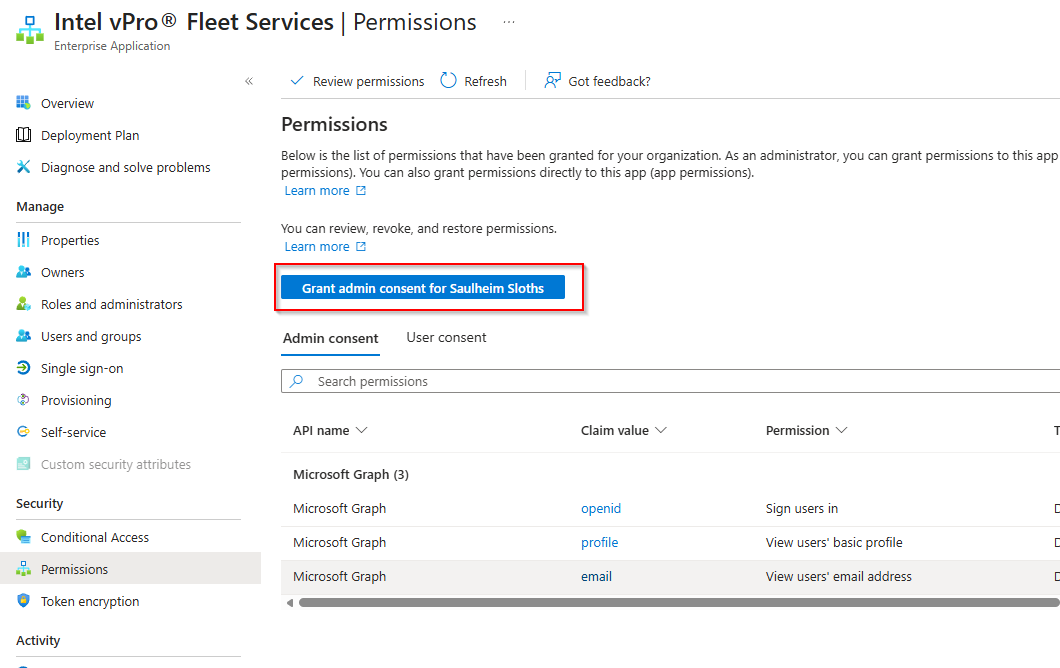Viewport: 1060px width, 668px height.
Task: Click the Overview grid icon
Action: pos(24,103)
